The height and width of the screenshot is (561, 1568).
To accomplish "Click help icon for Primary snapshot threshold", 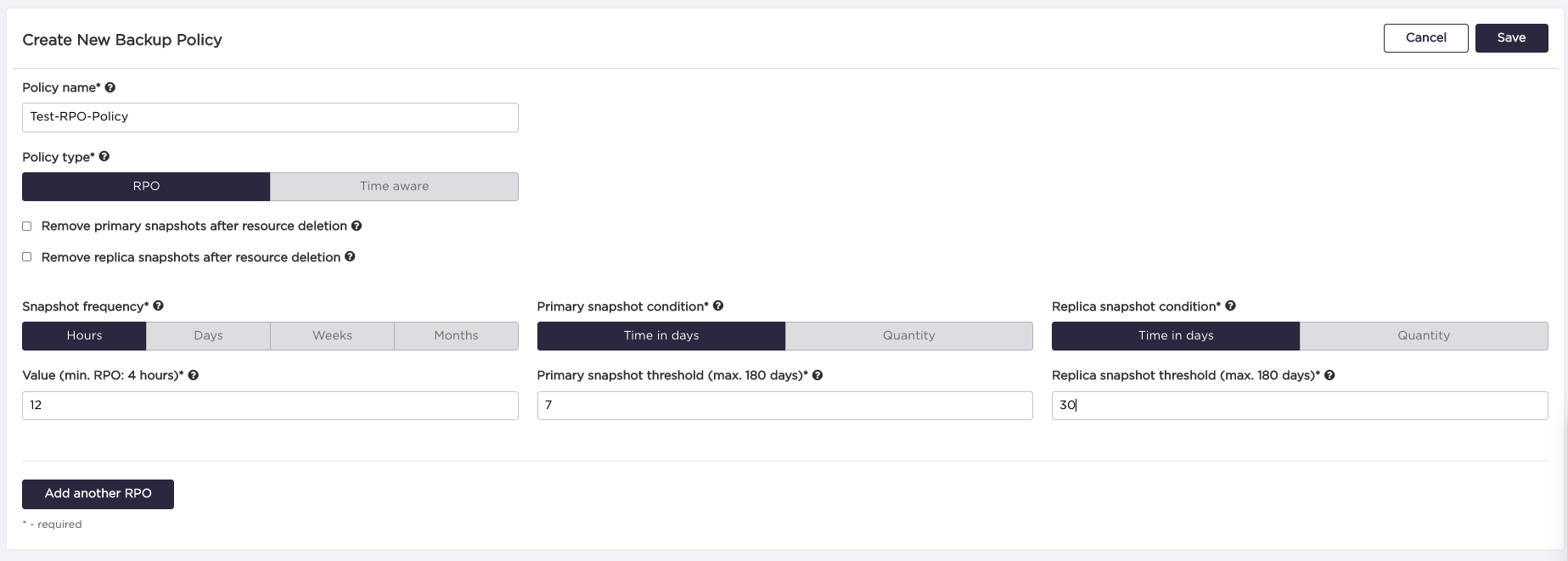I will [818, 375].
